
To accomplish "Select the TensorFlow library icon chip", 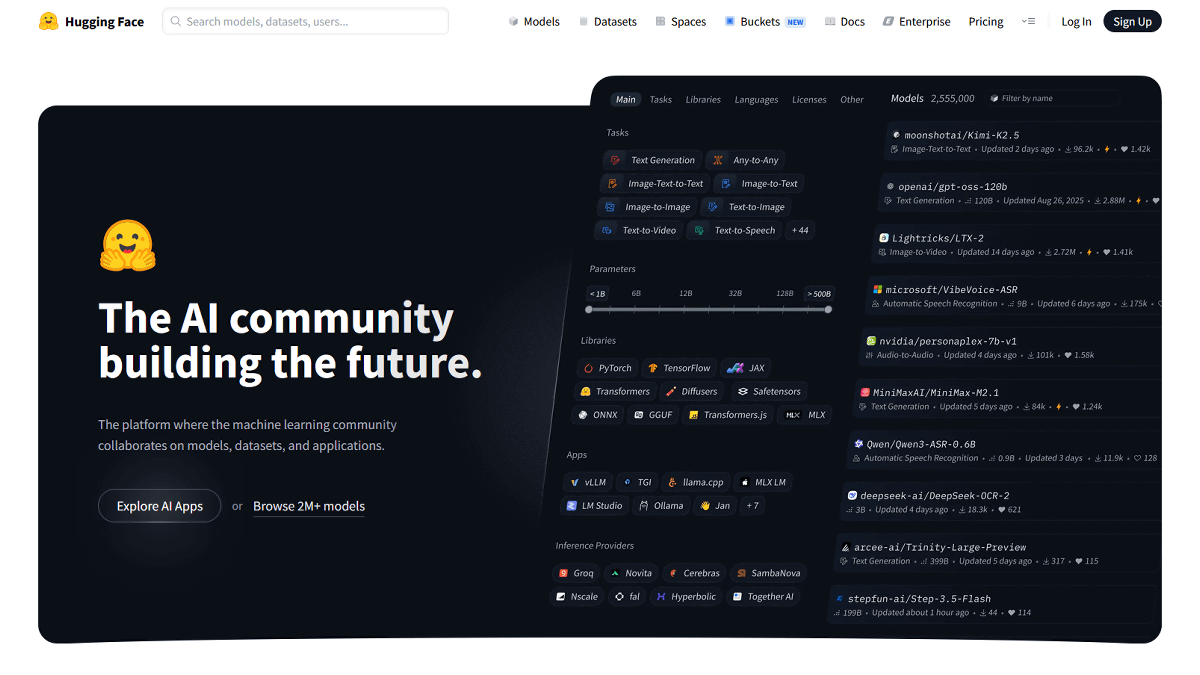I will tap(680, 368).
